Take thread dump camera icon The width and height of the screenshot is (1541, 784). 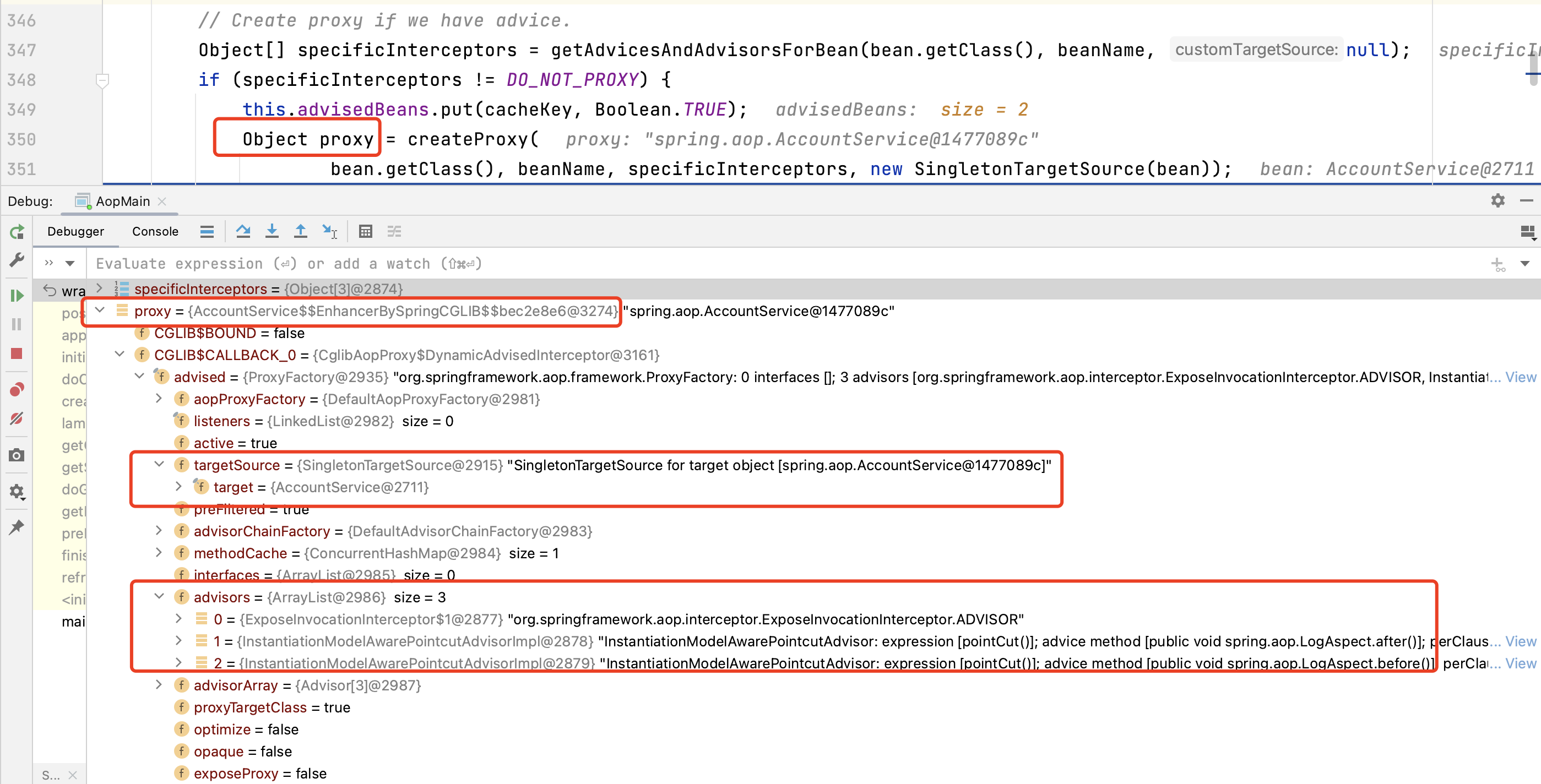[x=17, y=456]
